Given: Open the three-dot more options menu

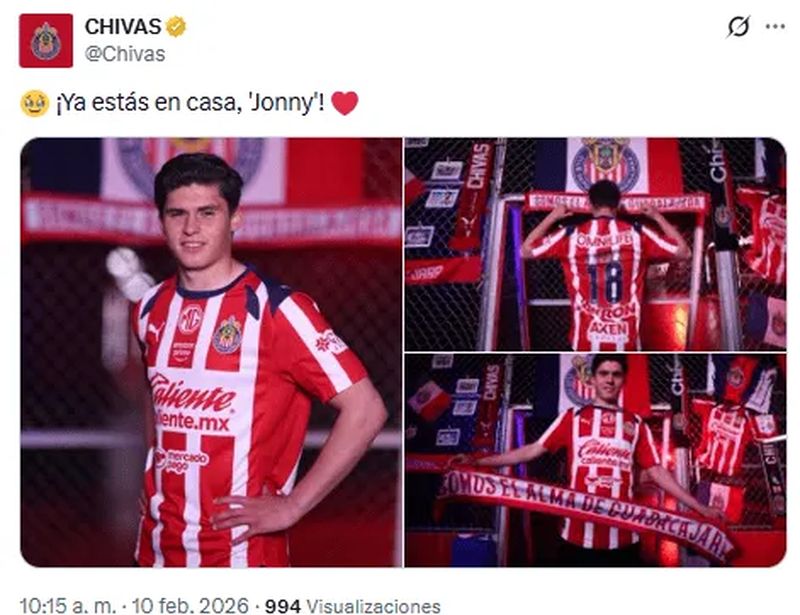Looking at the screenshot, I should tap(776, 27).
